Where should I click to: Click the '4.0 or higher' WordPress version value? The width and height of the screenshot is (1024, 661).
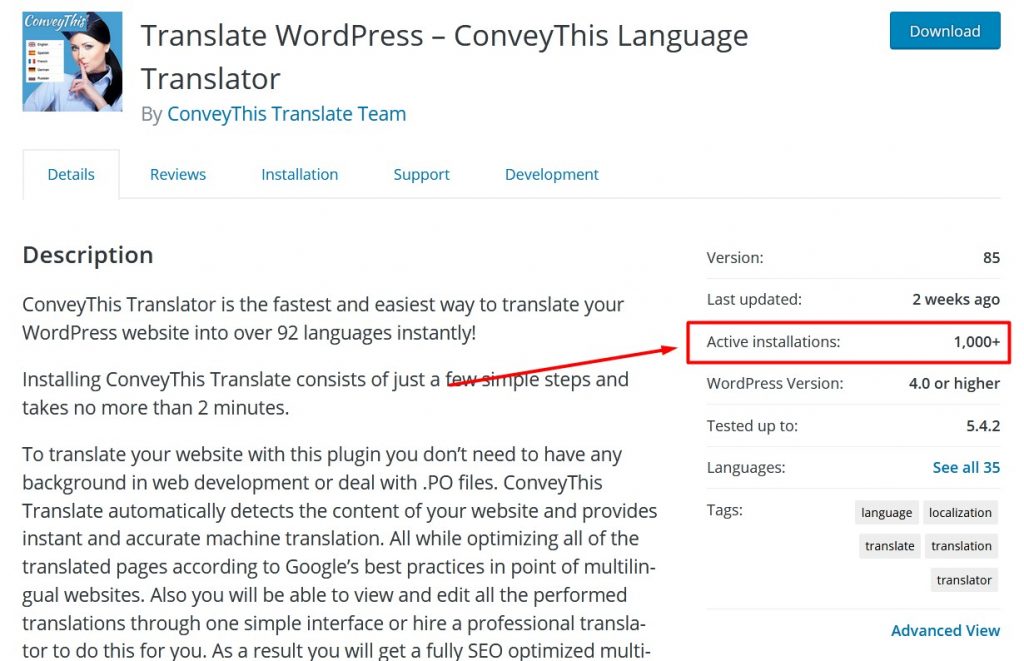point(954,383)
